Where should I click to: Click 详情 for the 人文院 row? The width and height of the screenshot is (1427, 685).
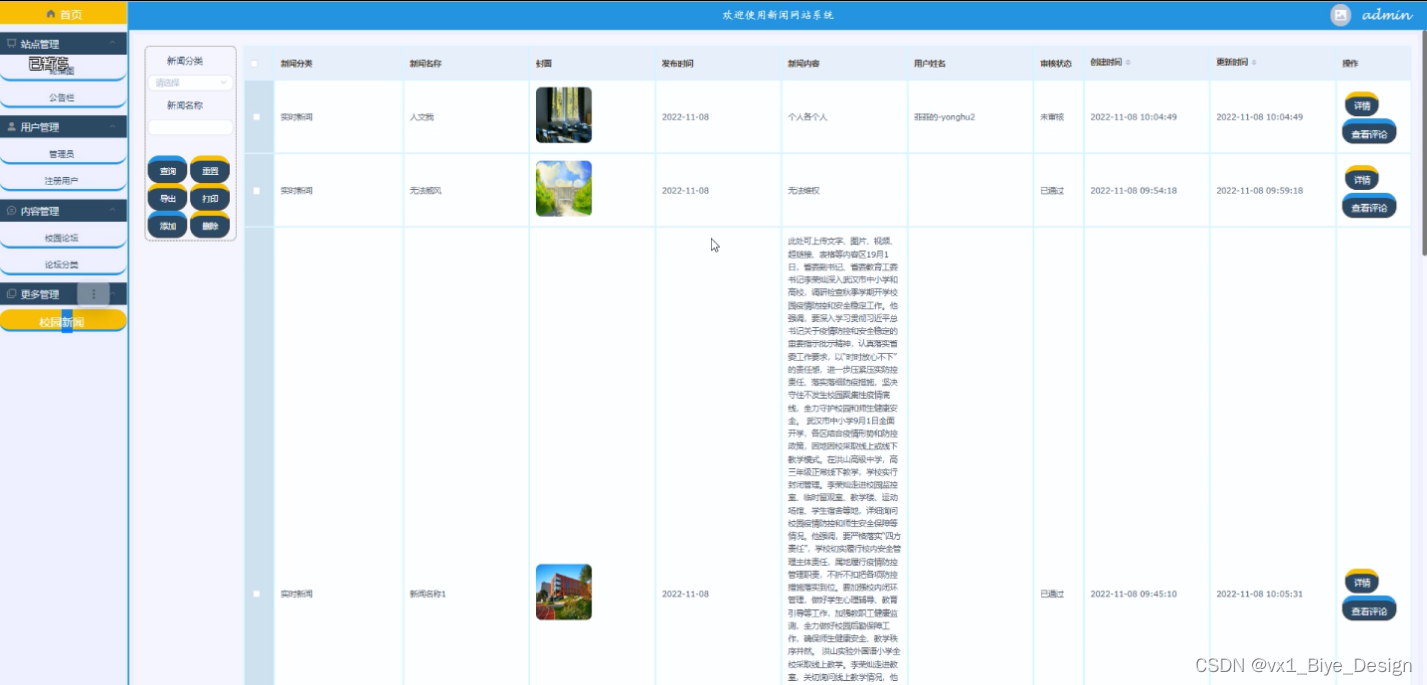point(1361,104)
